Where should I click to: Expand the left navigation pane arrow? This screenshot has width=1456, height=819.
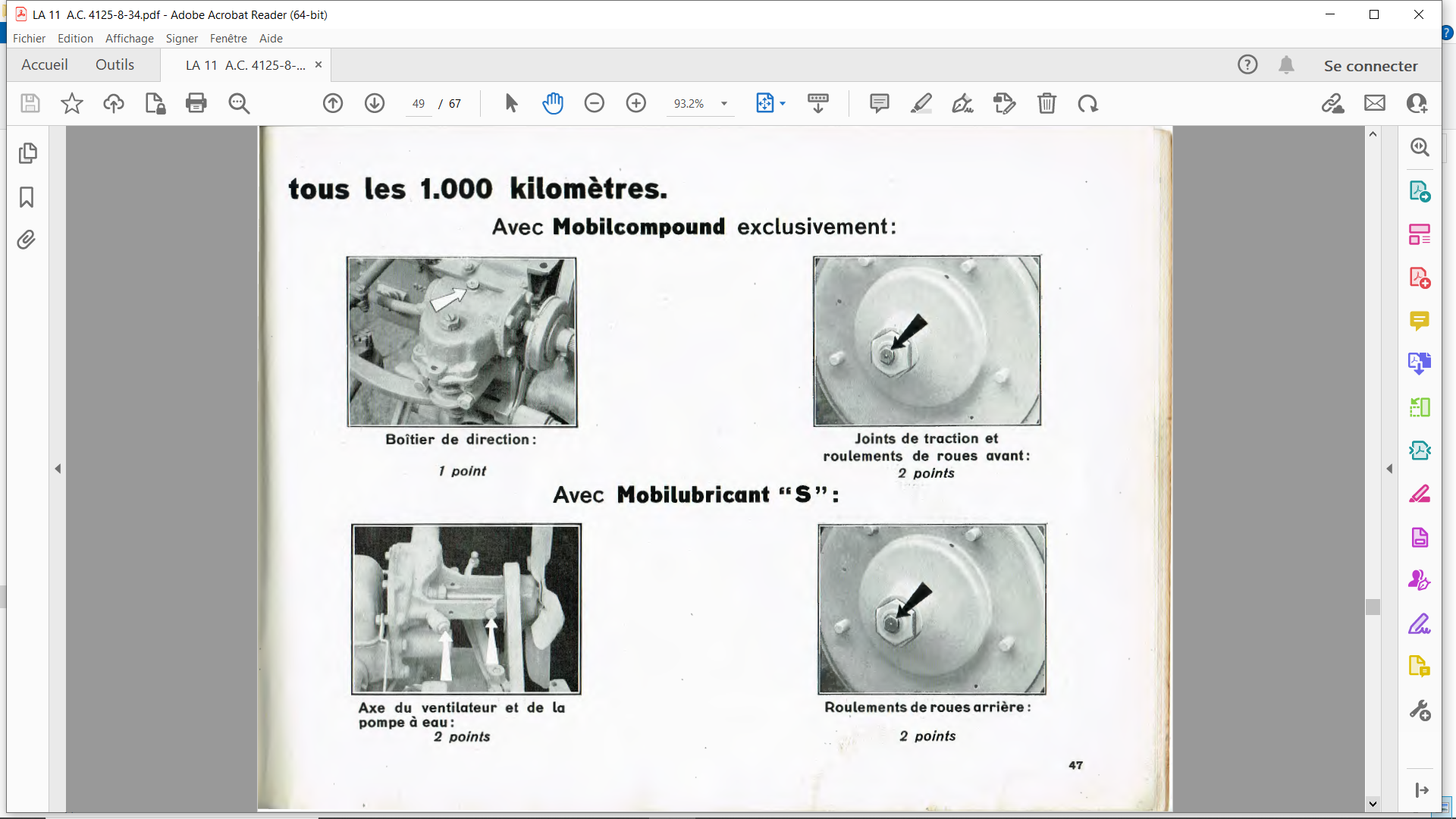coord(58,469)
